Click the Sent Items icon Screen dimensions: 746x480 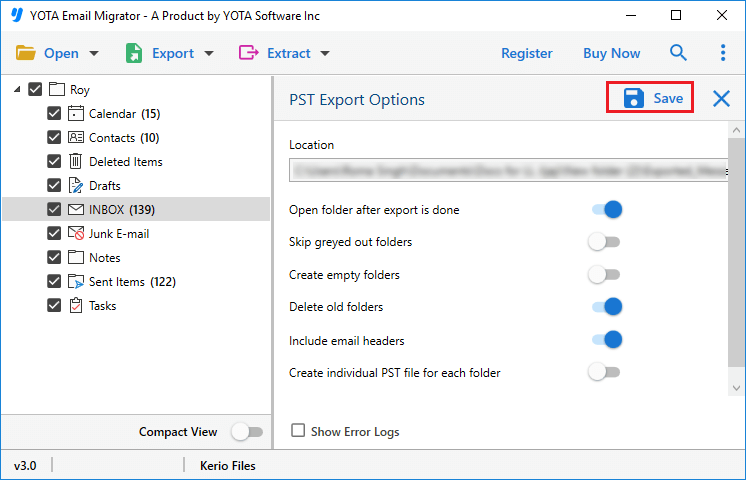click(76, 282)
